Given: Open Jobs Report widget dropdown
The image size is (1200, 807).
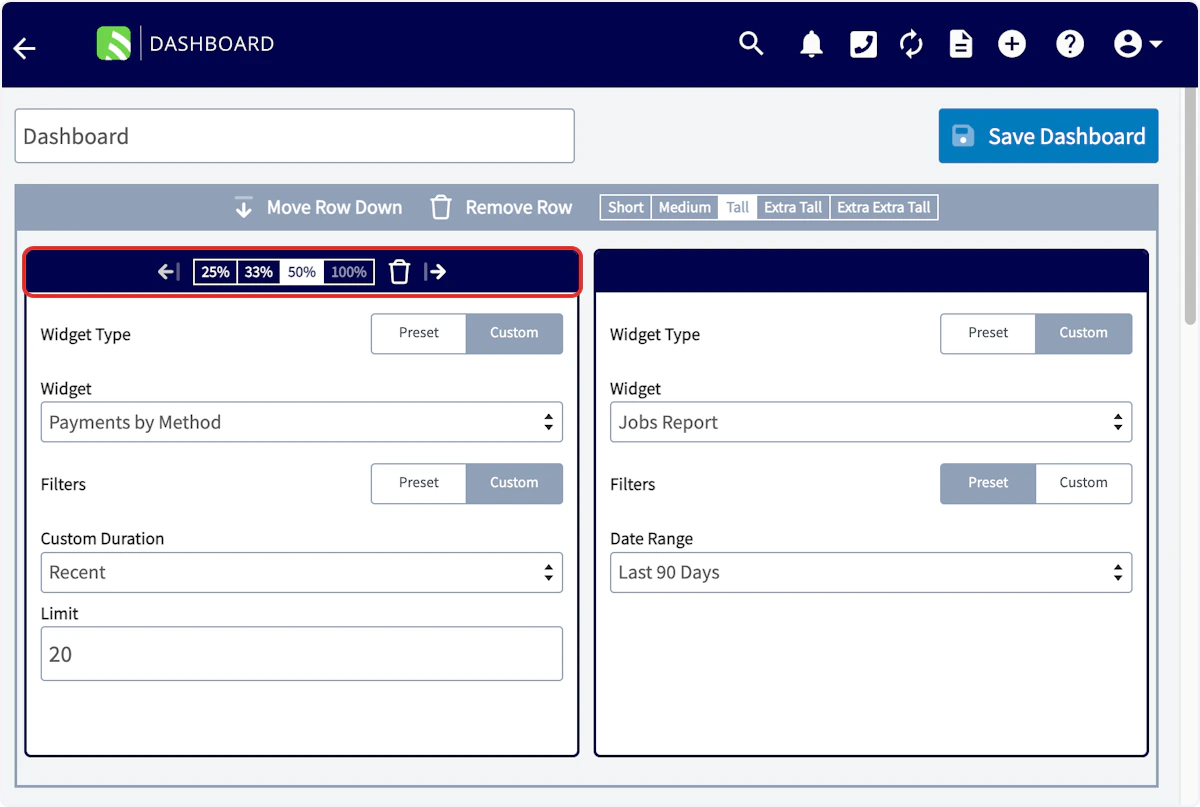Looking at the screenshot, I should pos(871,422).
